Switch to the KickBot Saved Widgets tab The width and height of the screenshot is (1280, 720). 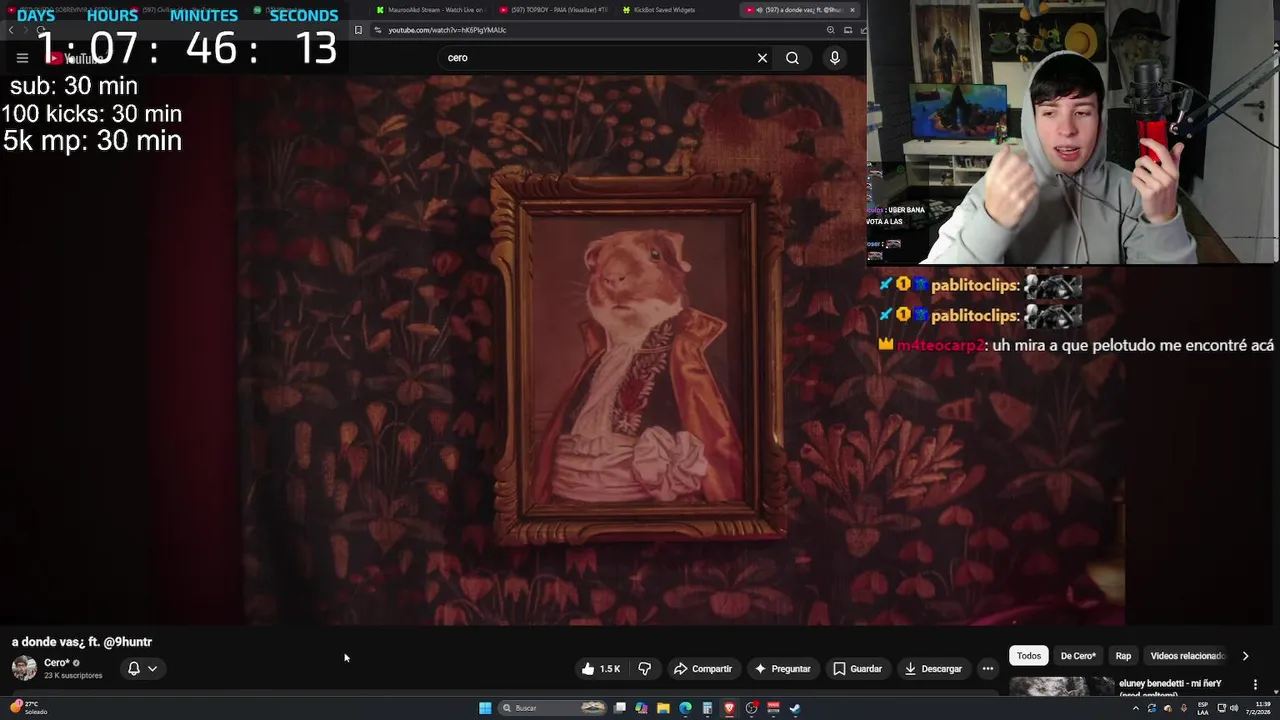pos(675,10)
